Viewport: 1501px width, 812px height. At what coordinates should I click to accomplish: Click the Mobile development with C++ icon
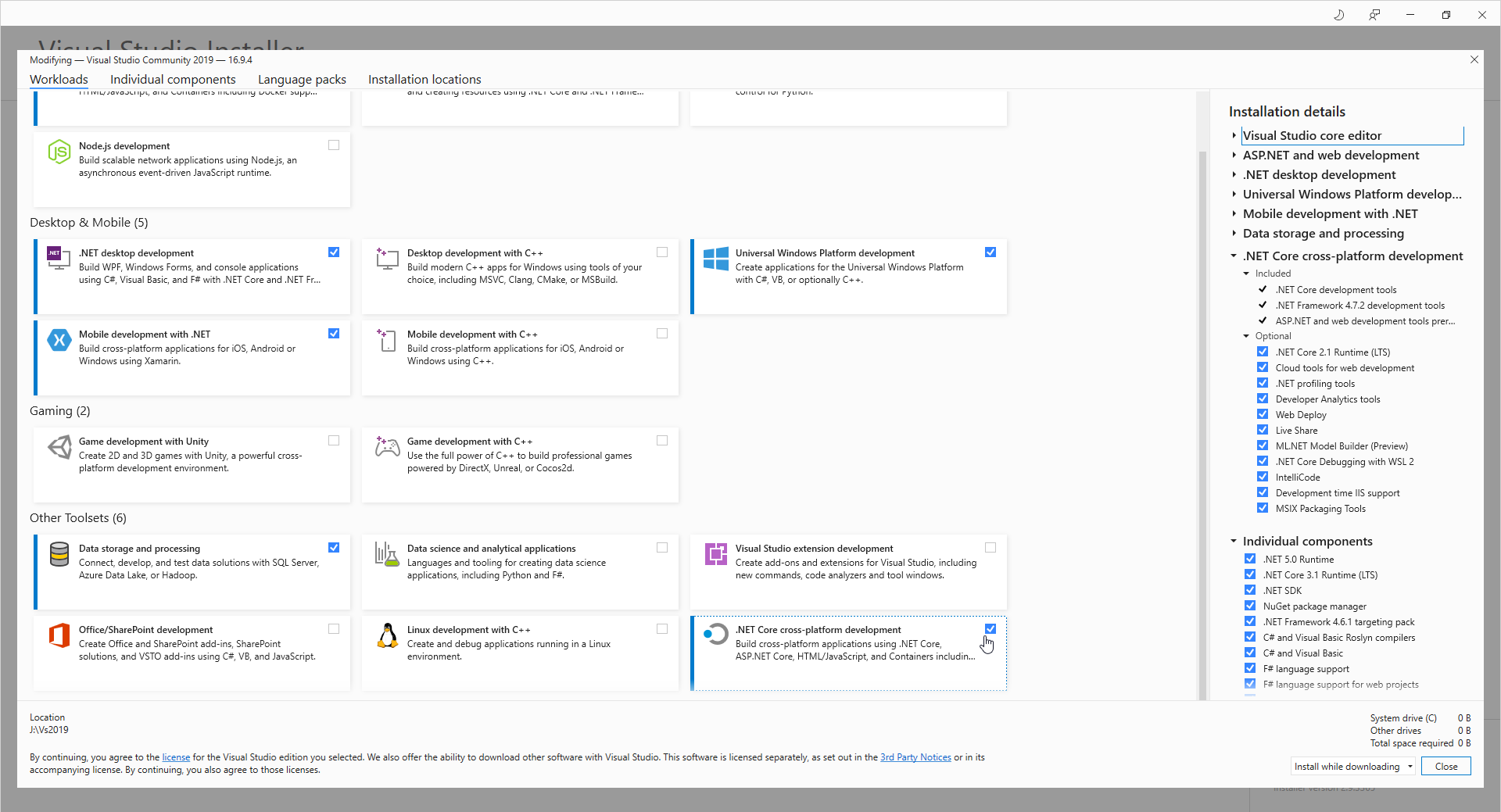click(x=387, y=340)
